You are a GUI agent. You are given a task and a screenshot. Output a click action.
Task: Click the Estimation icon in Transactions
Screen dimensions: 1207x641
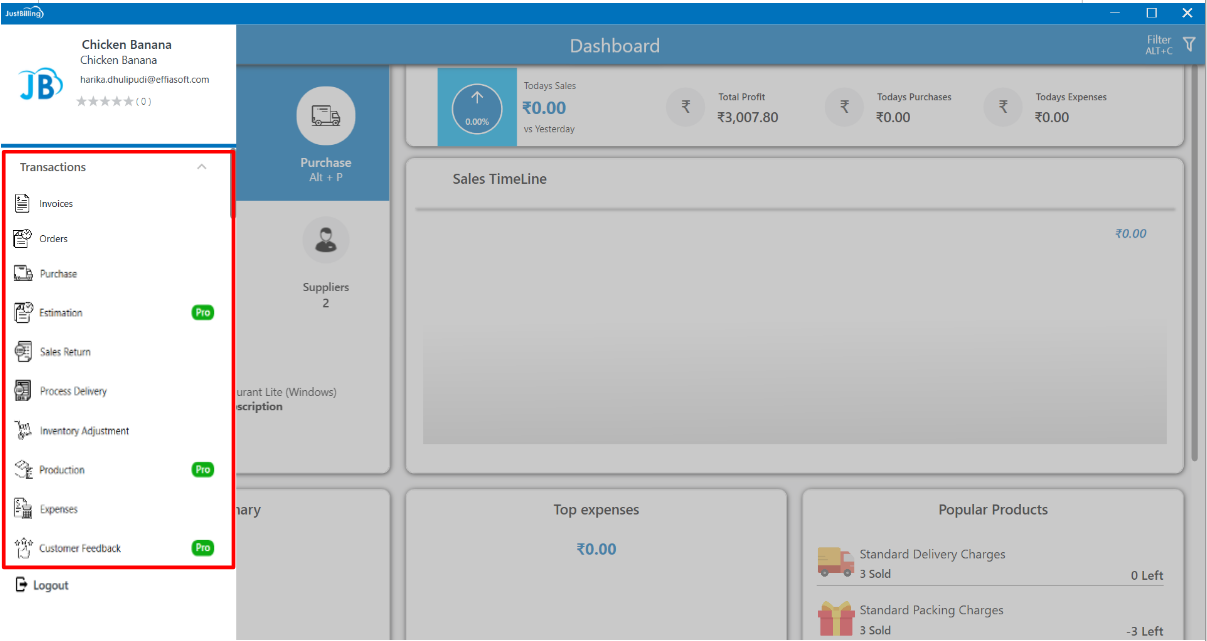(x=23, y=313)
